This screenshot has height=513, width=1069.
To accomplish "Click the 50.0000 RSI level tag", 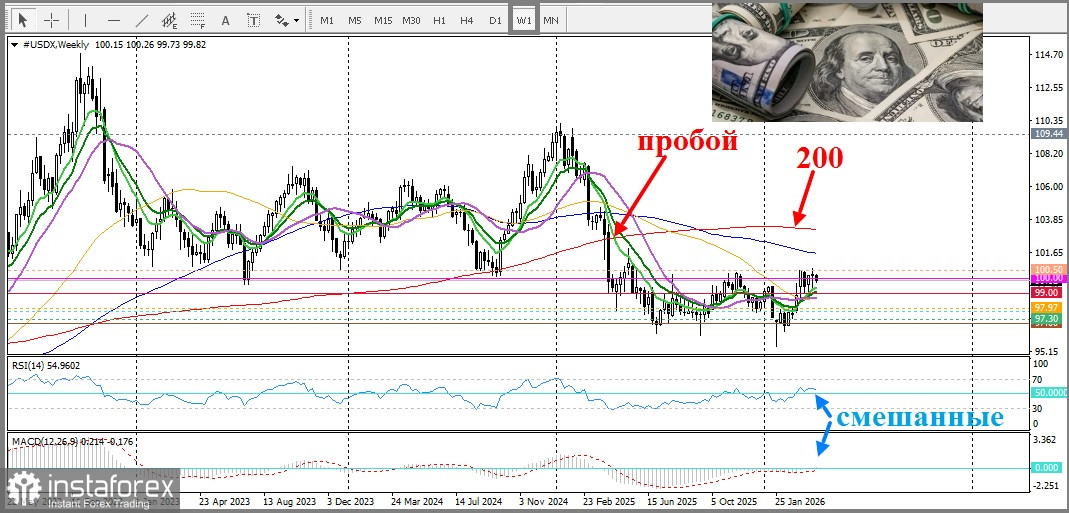I will tap(1049, 393).
